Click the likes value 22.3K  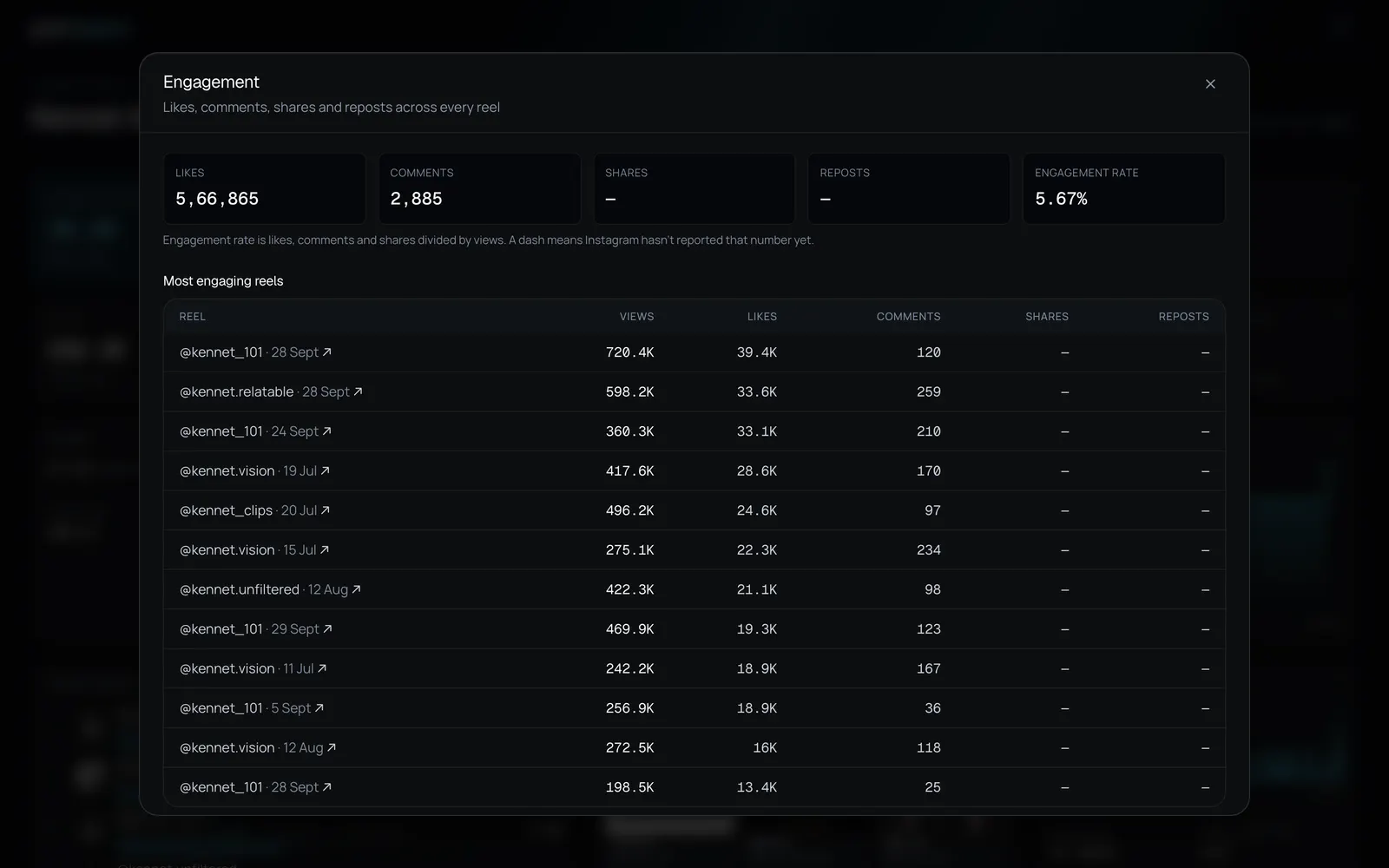coord(757,550)
